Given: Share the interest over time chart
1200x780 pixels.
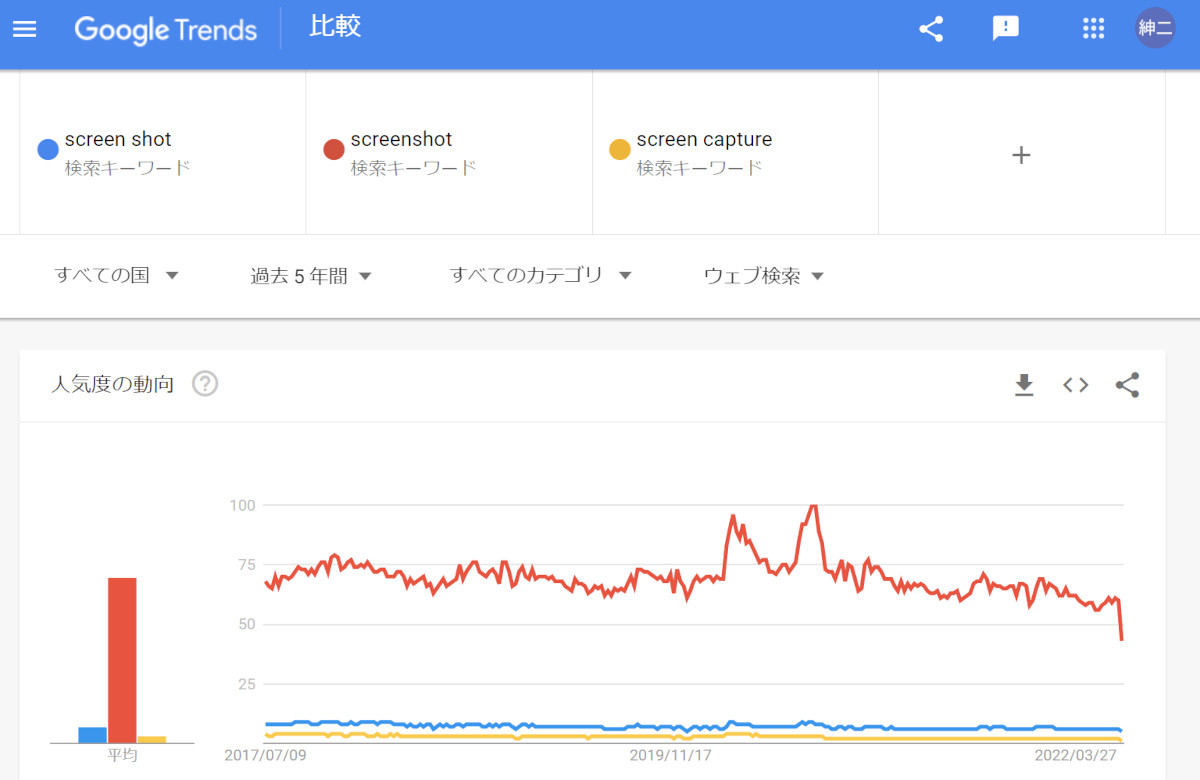Looking at the screenshot, I should coord(1127,385).
